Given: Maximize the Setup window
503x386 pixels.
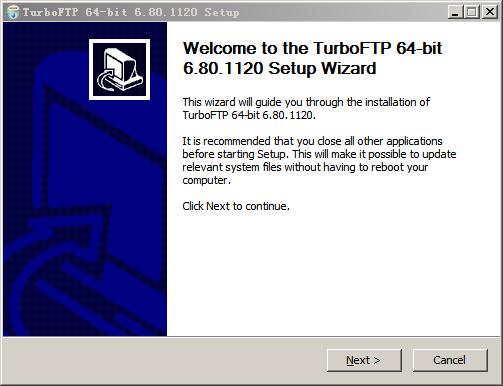Looking at the screenshot, I should pos(471,12).
